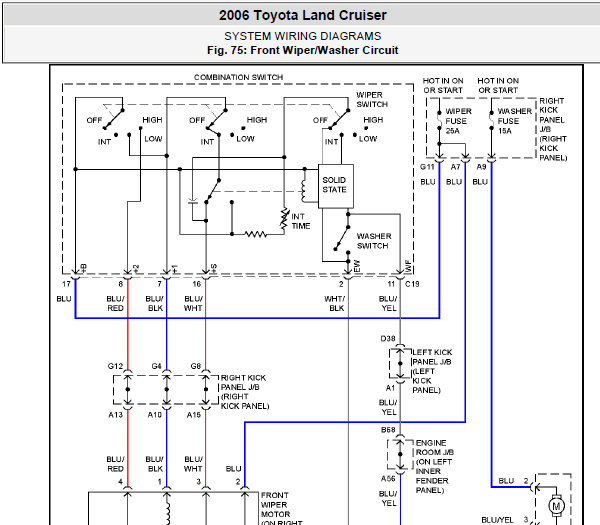600x525 pixels.
Task: Click the SOLID STATE module box
Action: [x=336, y=186]
